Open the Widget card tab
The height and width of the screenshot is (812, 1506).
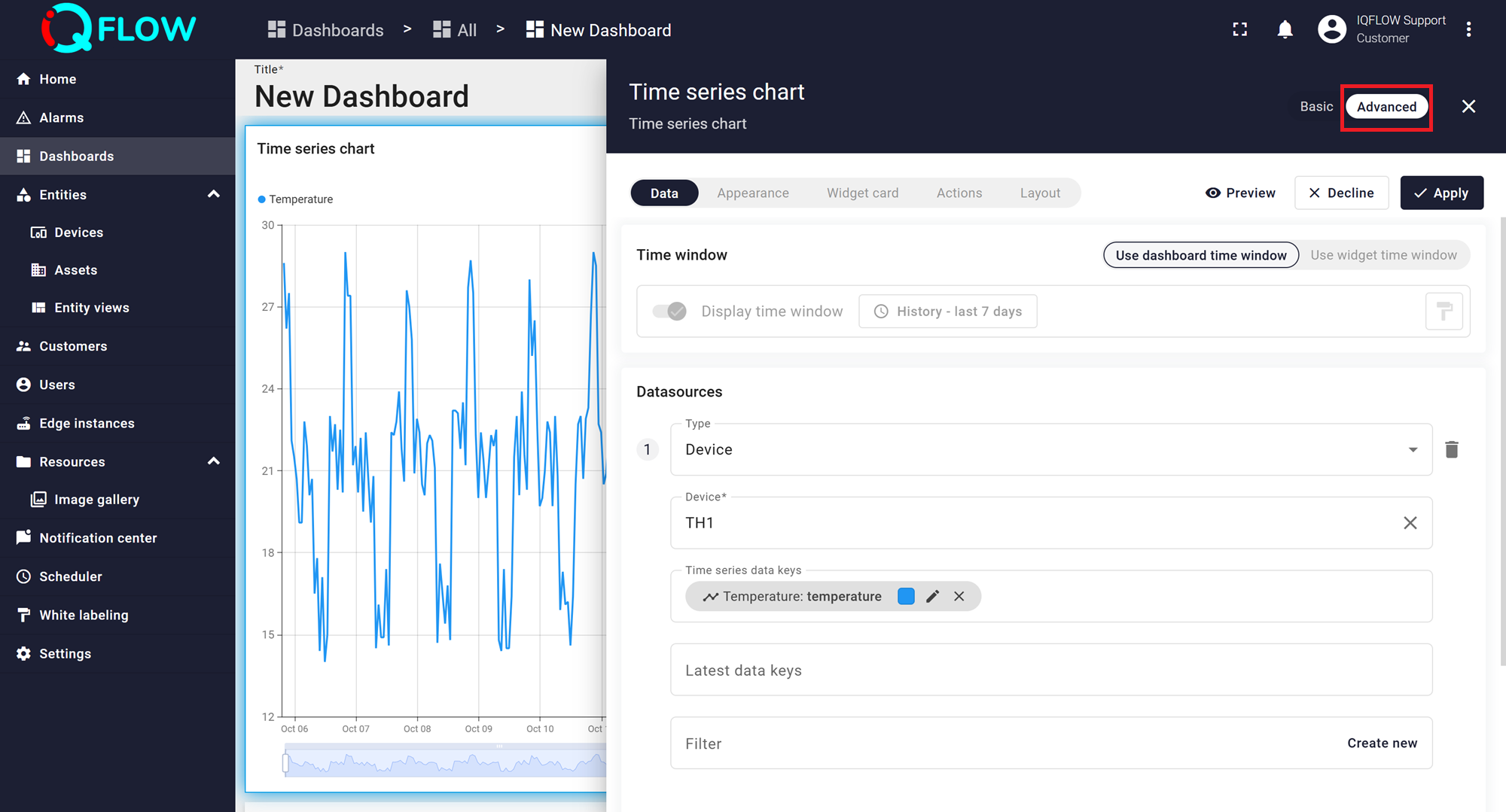862,193
